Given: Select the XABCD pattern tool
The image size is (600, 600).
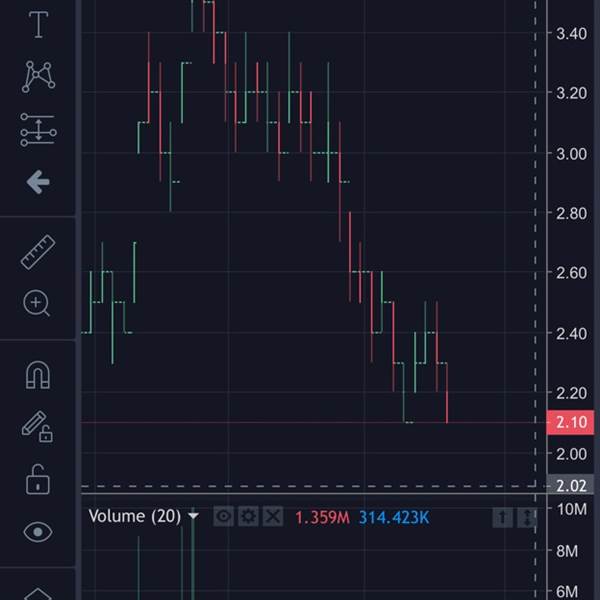Looking at the screenshot, I should pos(38,77).
